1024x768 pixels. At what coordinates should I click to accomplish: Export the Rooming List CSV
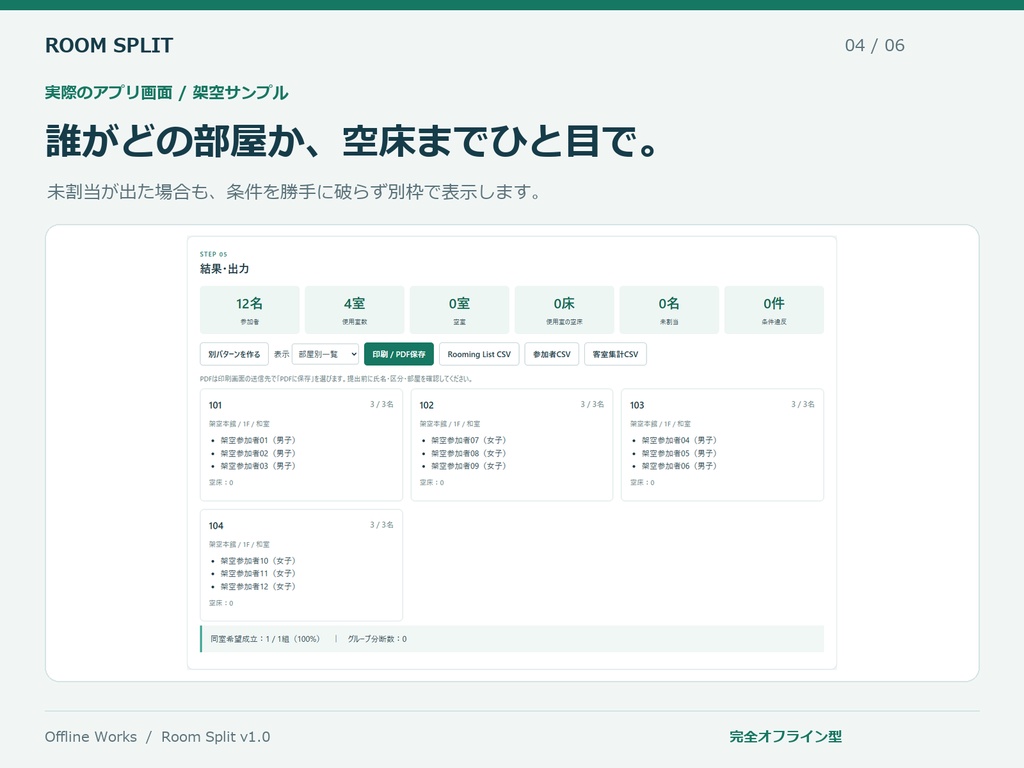click(479, 354)
